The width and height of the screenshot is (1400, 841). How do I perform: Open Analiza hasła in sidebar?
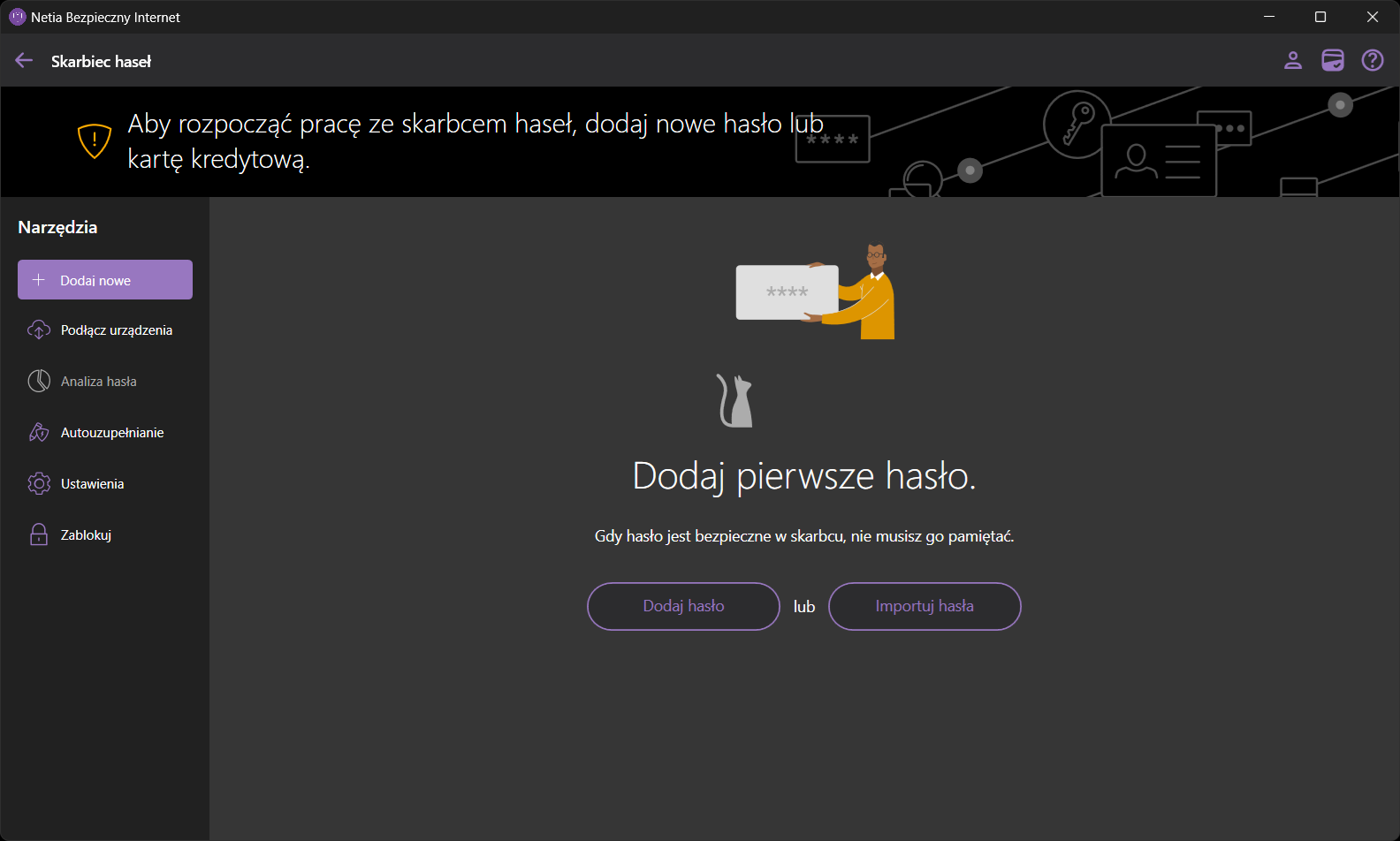point(98,382)
